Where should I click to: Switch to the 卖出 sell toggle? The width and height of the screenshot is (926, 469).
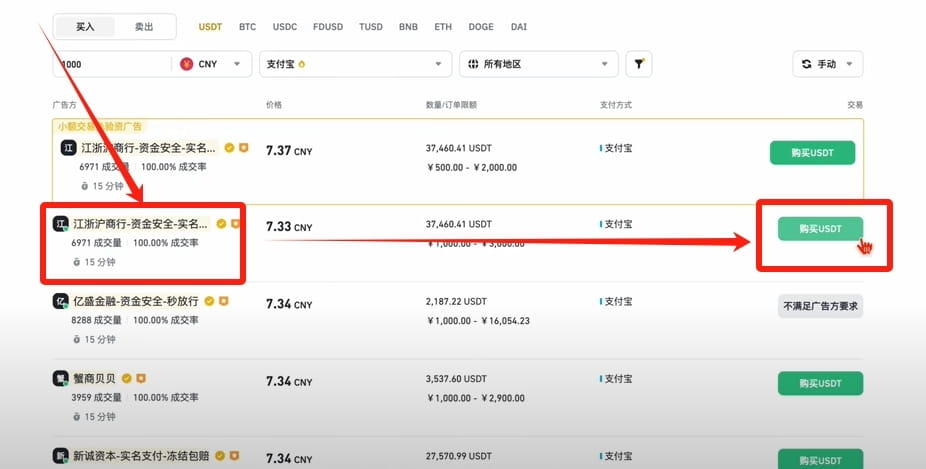pos(144,27)
